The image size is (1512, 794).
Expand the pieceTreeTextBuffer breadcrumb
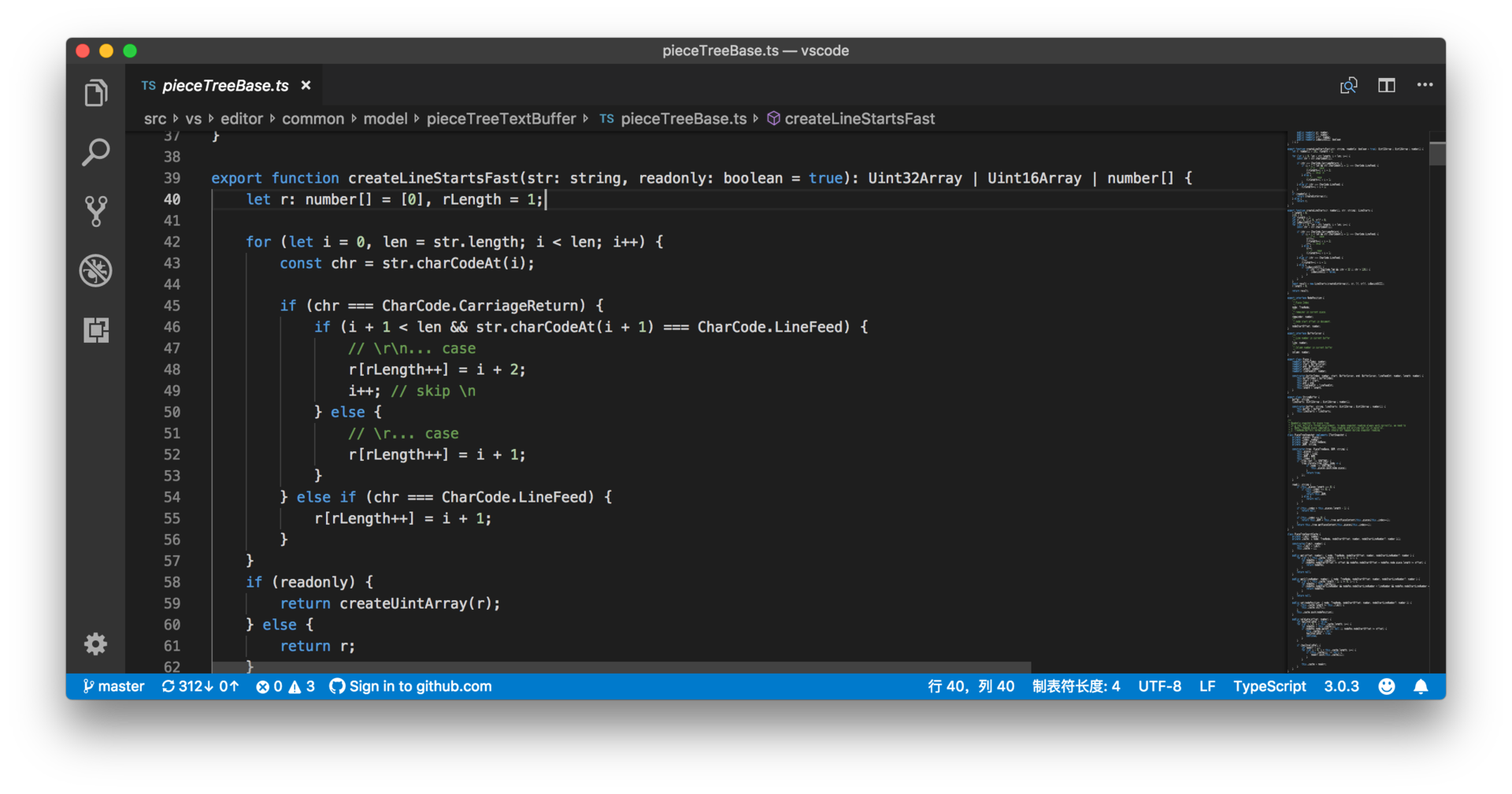tap(501, 119)
